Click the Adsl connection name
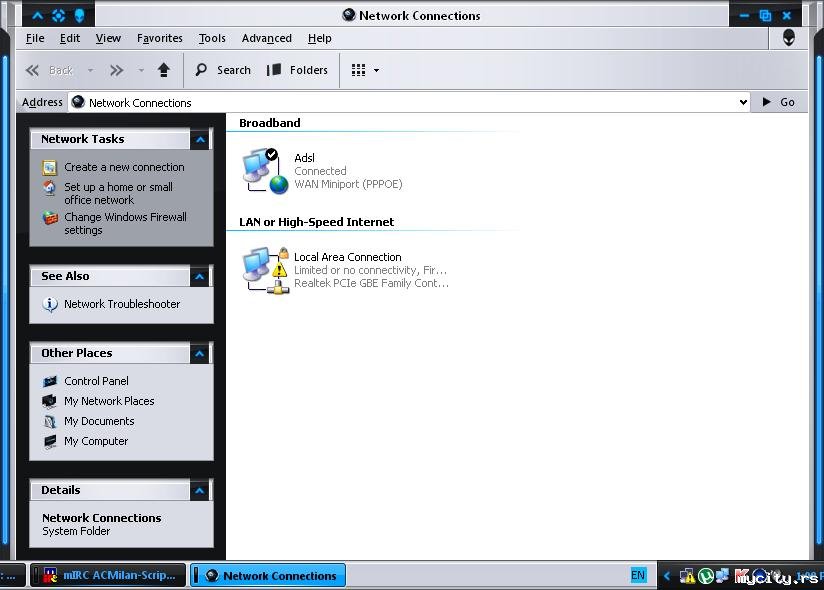824x590 pixels. pyautogui.click(x=304, y=158)
